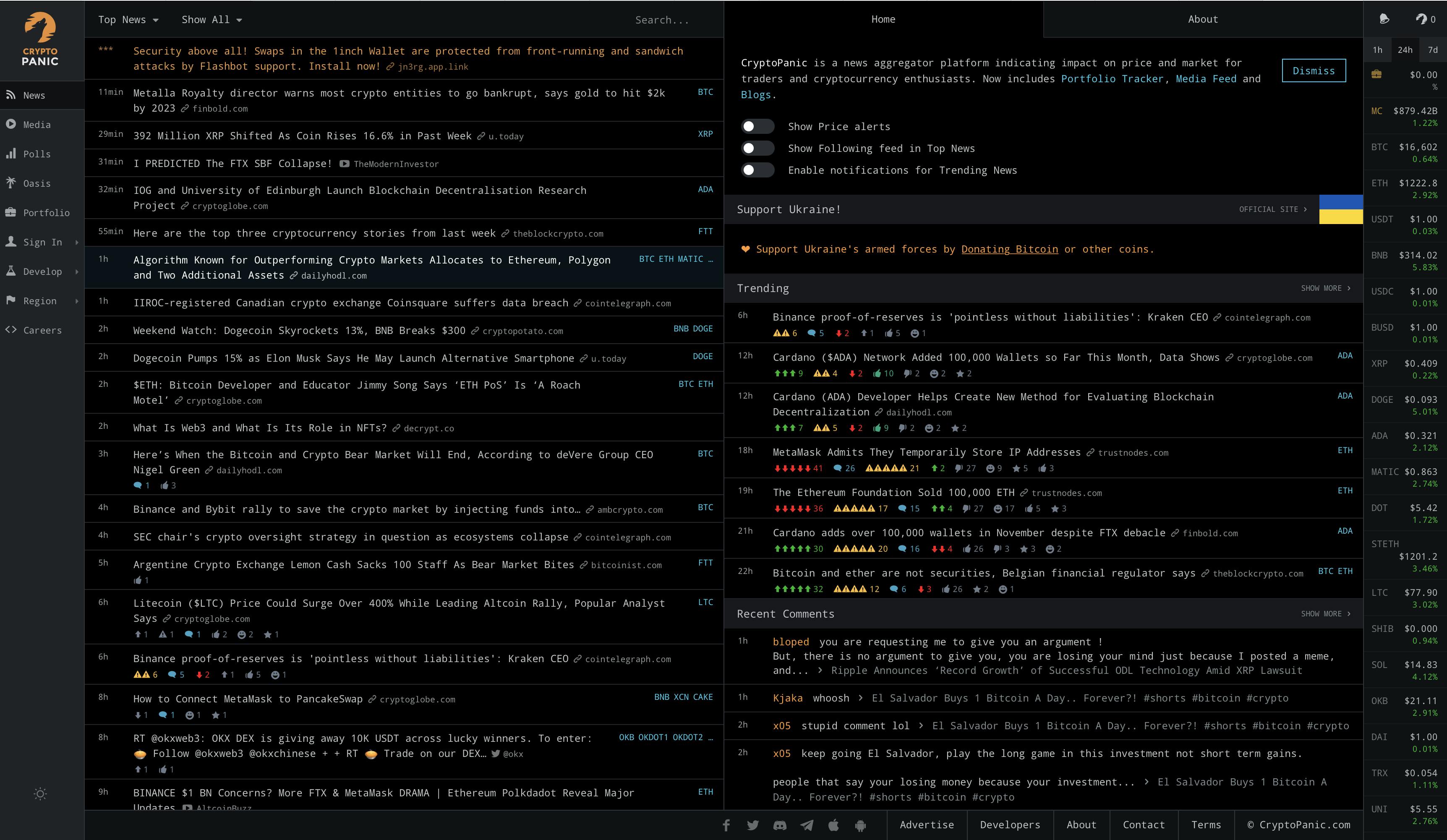
Task: Open the Show All filter dropdown
Action: coord(212,20)
